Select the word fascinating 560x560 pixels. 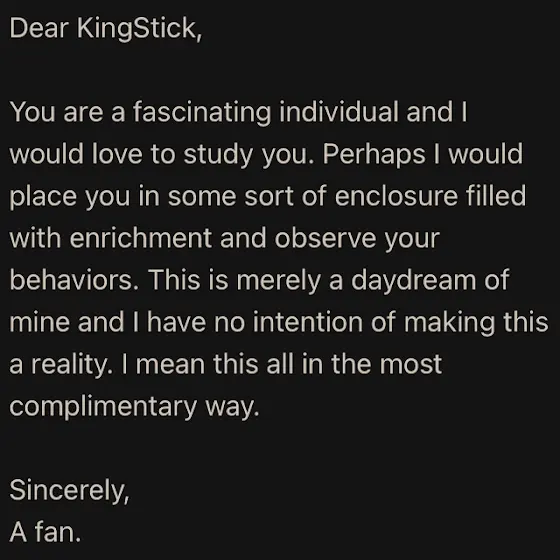(202, 112)
